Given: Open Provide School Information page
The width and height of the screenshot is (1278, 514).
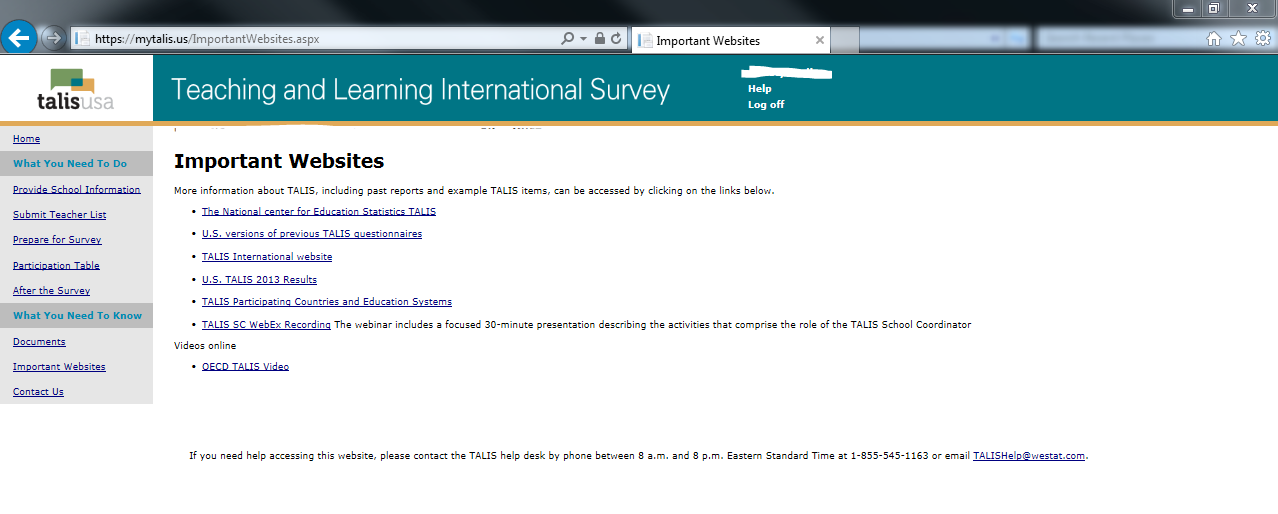Looking at the screenshot, I should (x=77, y=190).
